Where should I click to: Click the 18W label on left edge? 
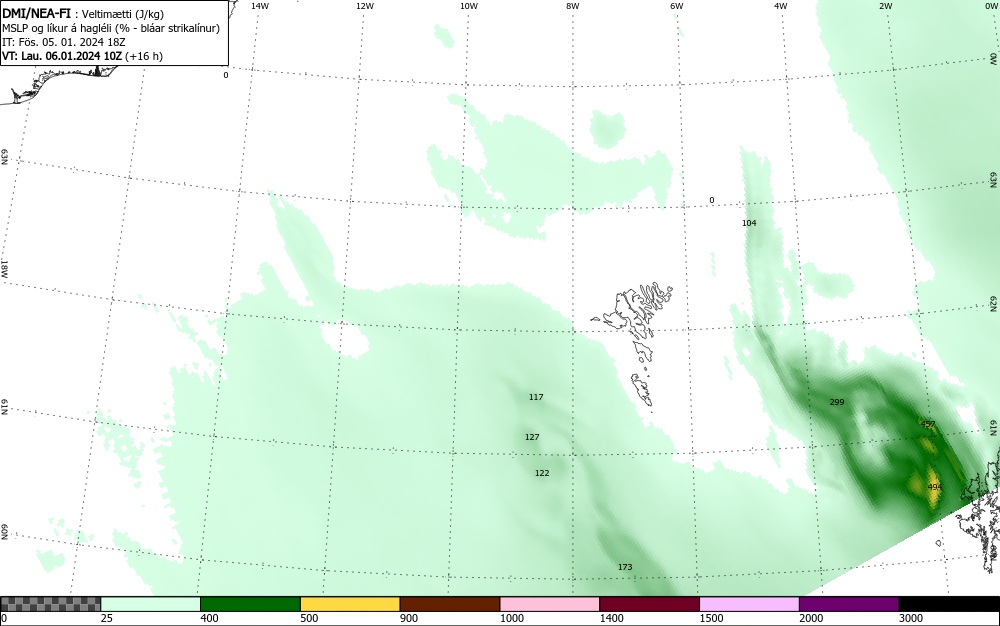click(x=5, y=268)
